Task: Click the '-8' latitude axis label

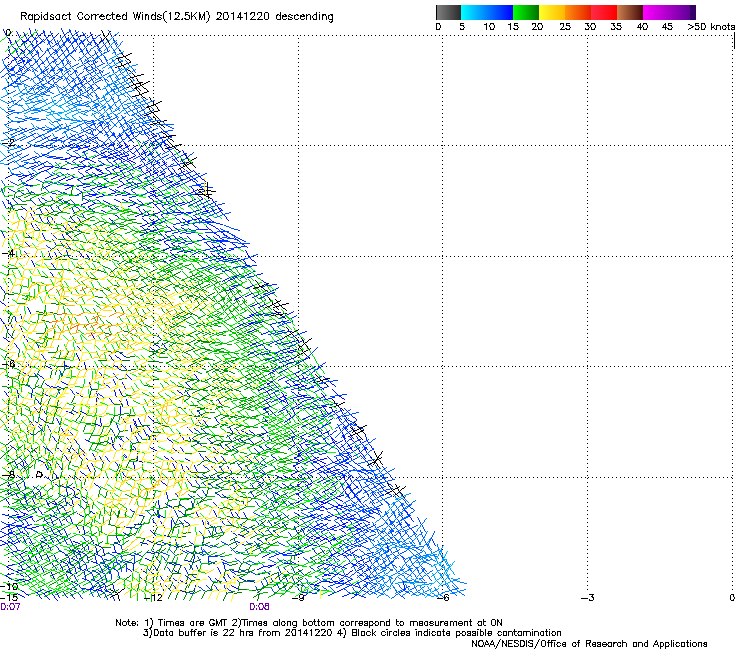Action: 8,475
